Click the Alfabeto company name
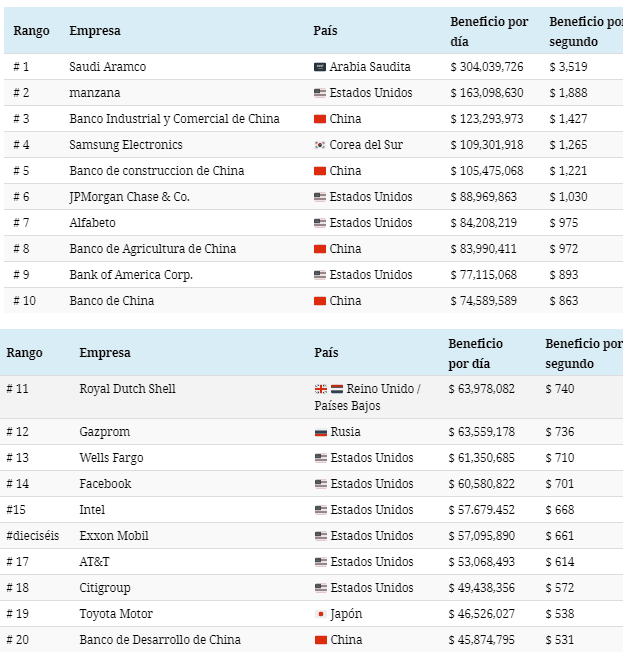Image resolution: width=623 pixels, height=660 pixels. coord(92,223)
